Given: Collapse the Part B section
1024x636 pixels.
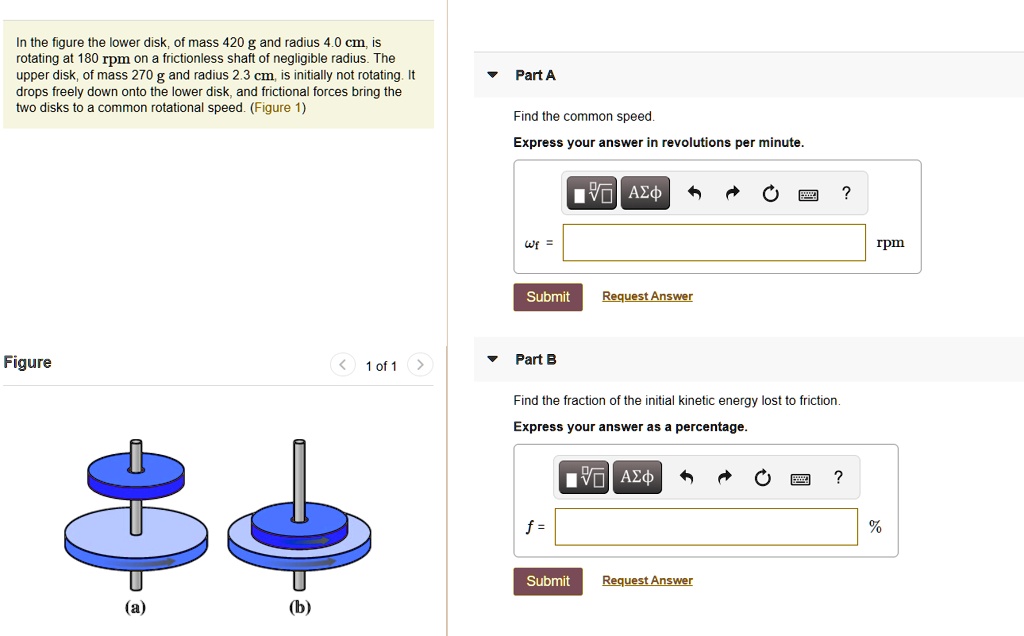Looking at the screenshot, I should (x=491, y=359).
